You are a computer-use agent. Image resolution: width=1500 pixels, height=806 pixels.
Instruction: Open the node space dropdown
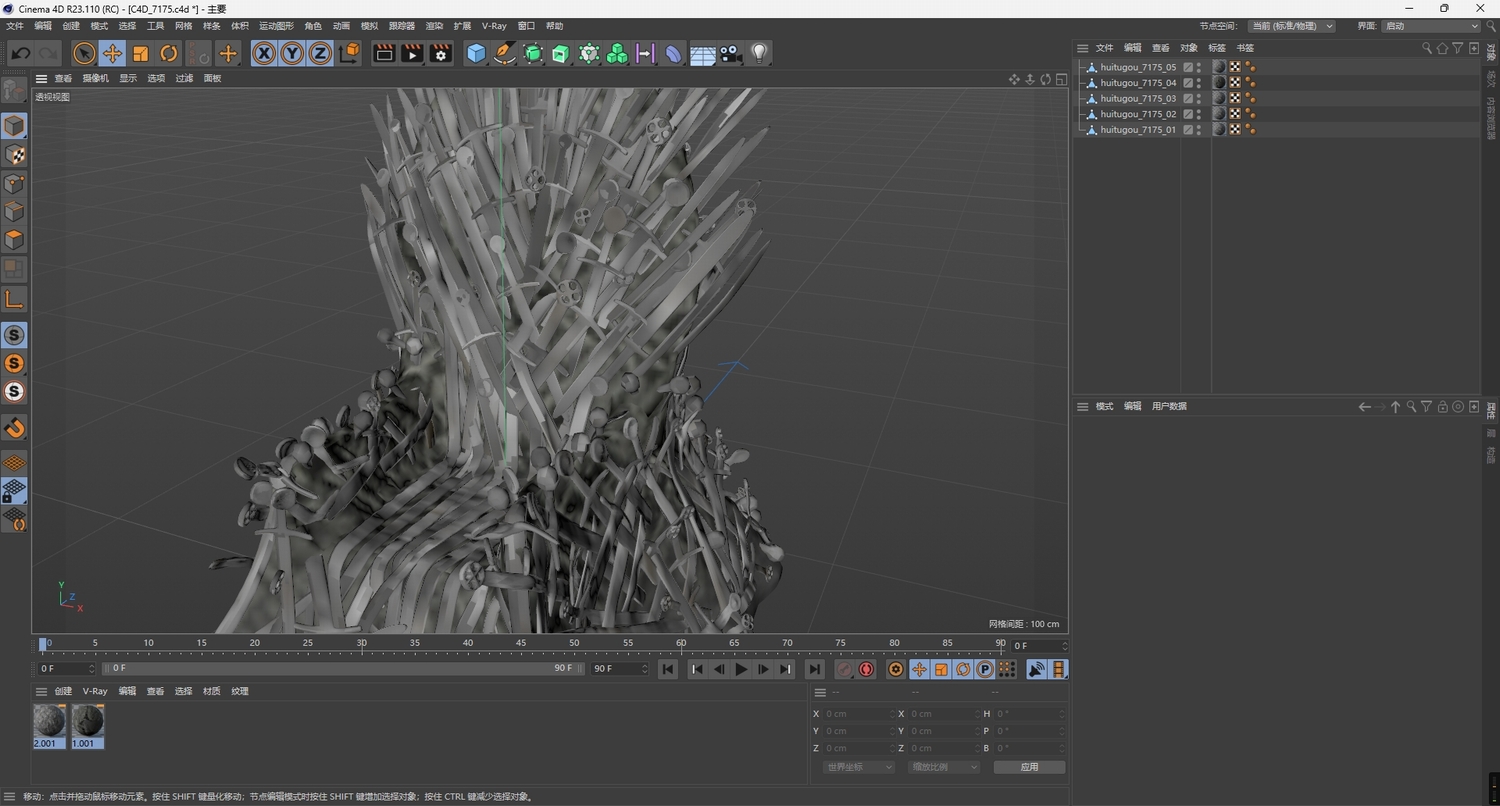(x=1290, y=25)
